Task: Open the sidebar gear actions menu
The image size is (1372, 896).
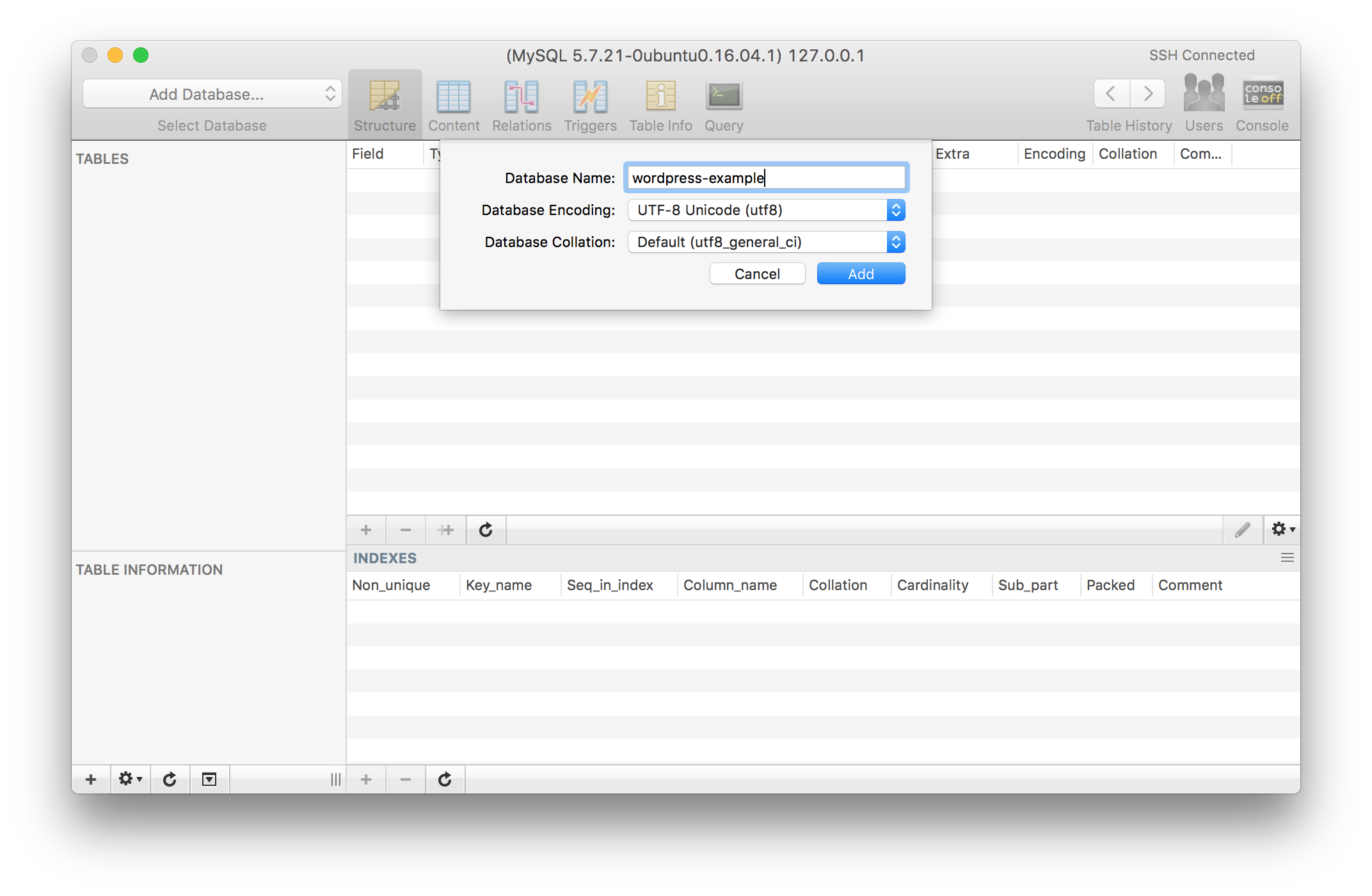Action: (x=131, y=780)
